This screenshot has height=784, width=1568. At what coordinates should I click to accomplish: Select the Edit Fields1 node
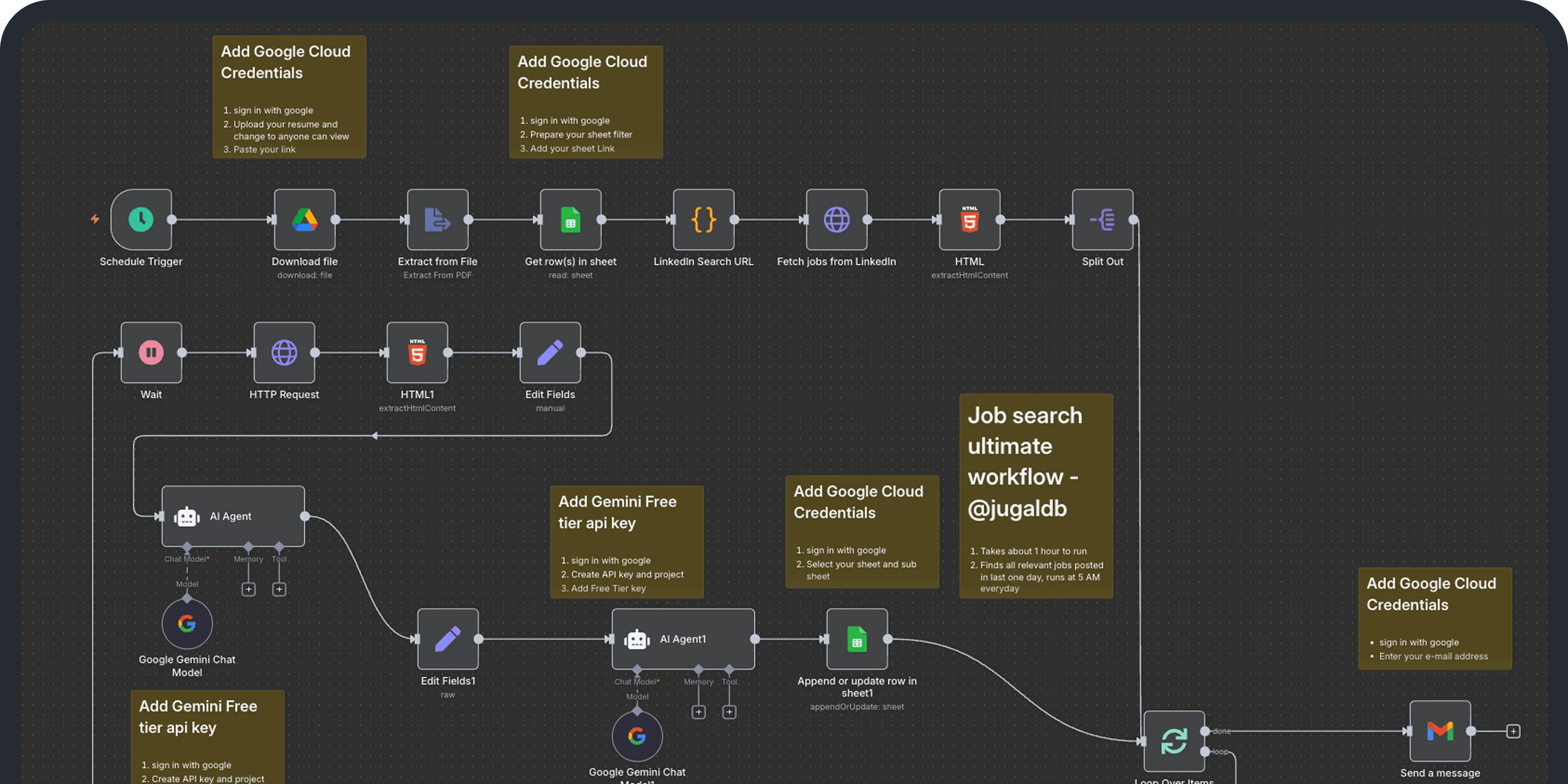(448, 639)
